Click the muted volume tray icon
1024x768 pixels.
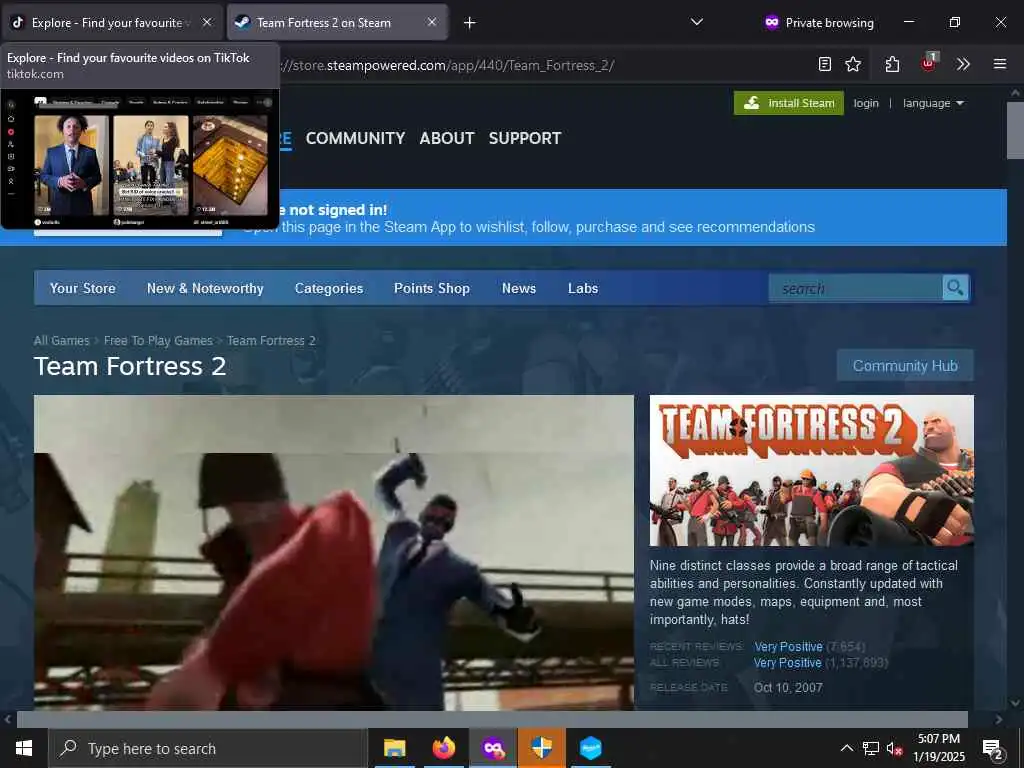click(x=894, y=748)
